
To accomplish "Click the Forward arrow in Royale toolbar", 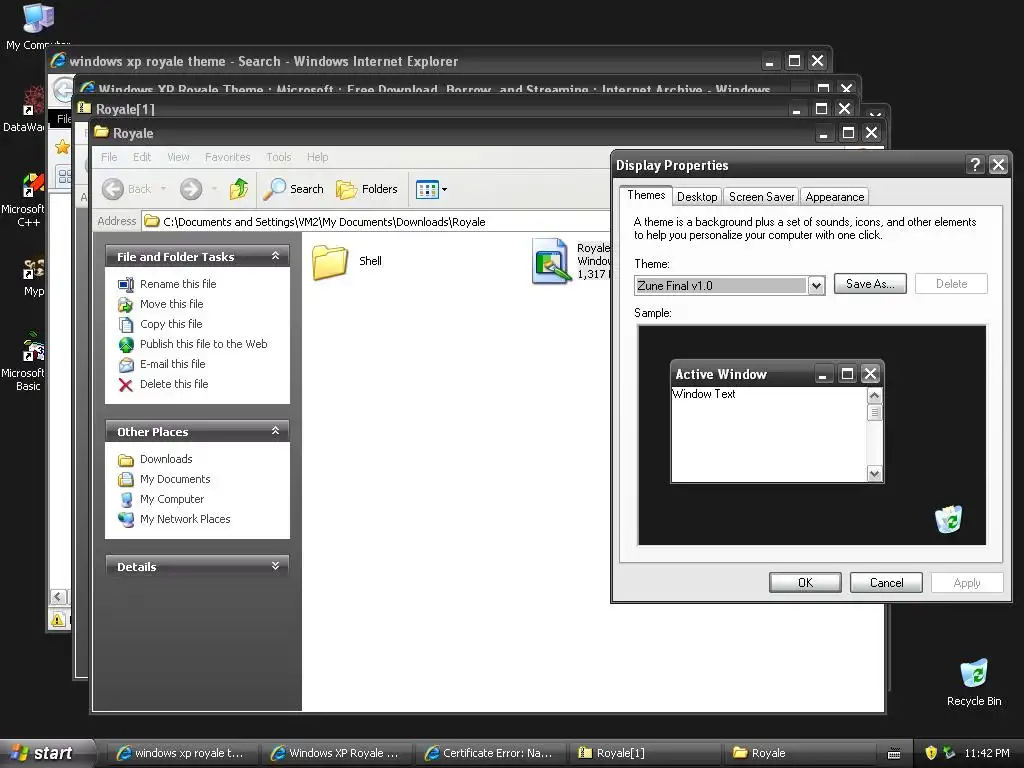I will tap(191, 189).
